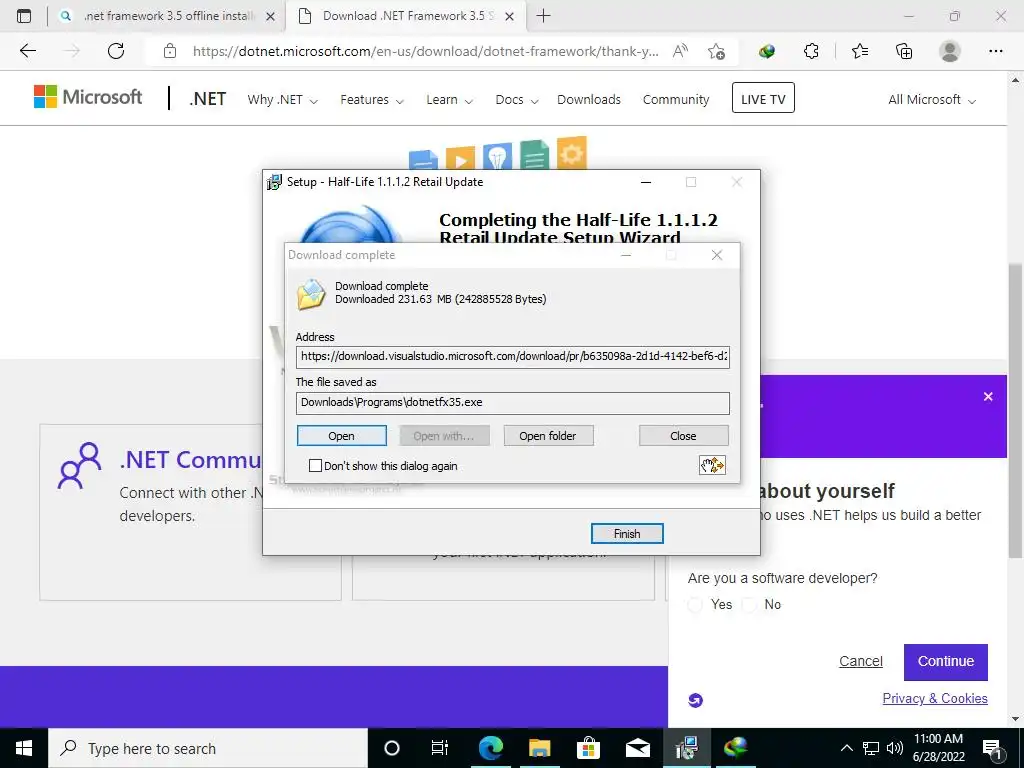Screen dimensions: 1024x768
Task: Click Open folder in download dialog
Action: (x=548, y=436)
